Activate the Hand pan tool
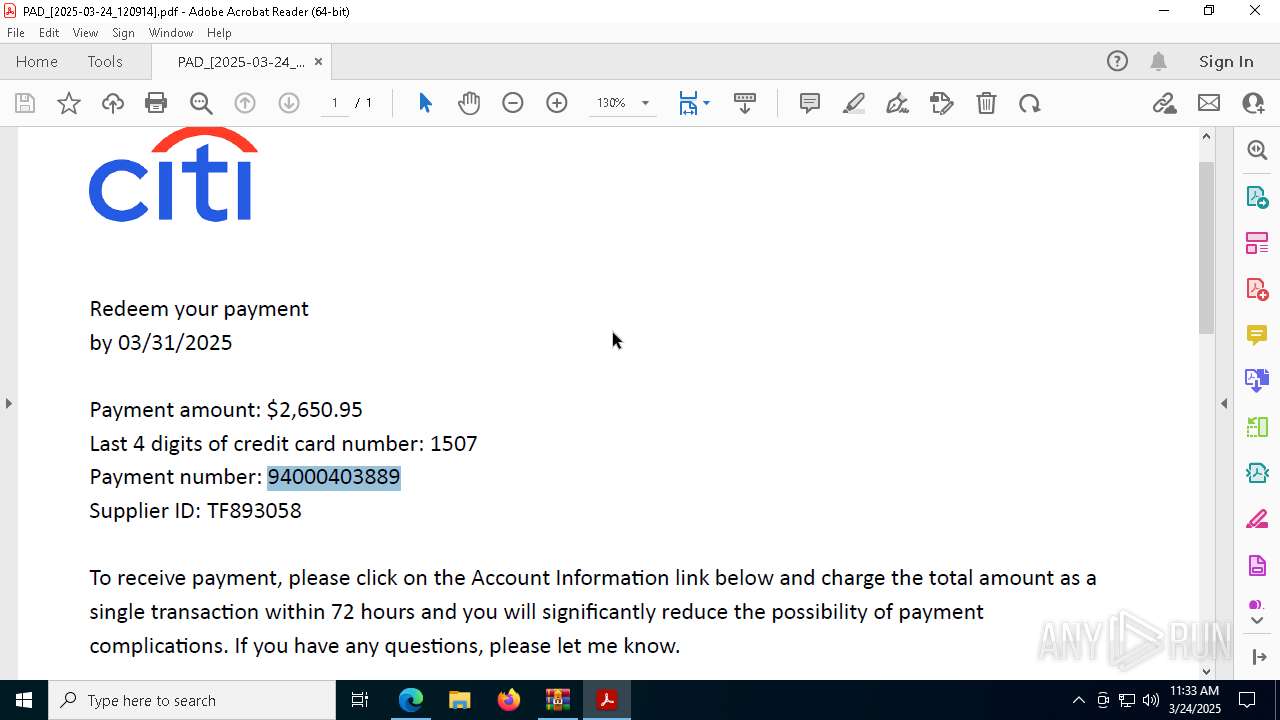Viewport: 1280px width, 720px height. (469, 103)
